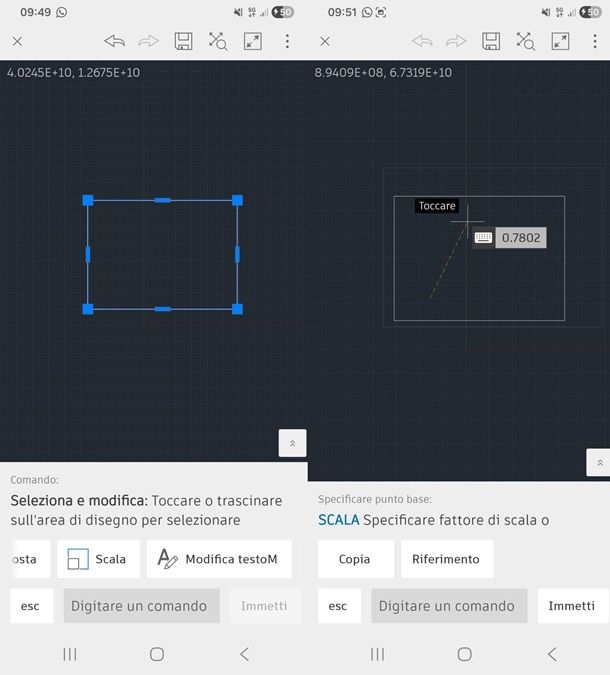Expand command panel chevron in right screen

coord(598,462)
